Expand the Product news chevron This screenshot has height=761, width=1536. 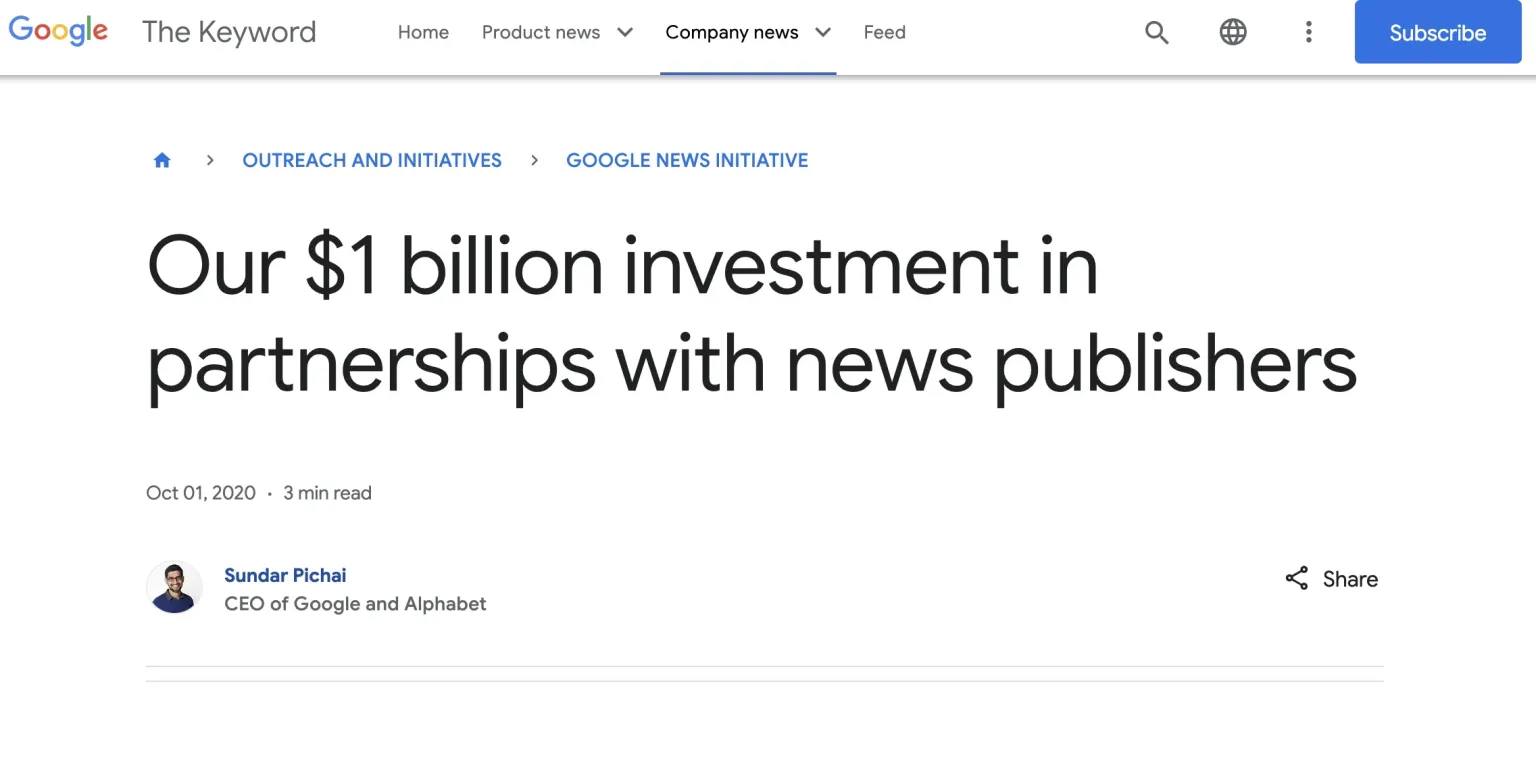click(625, 32)
